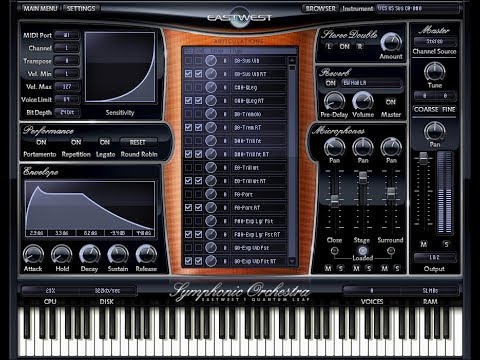Screen dimensions: 480x360
Task: Click the EastWest logo orb
Action: coord(239,17)
